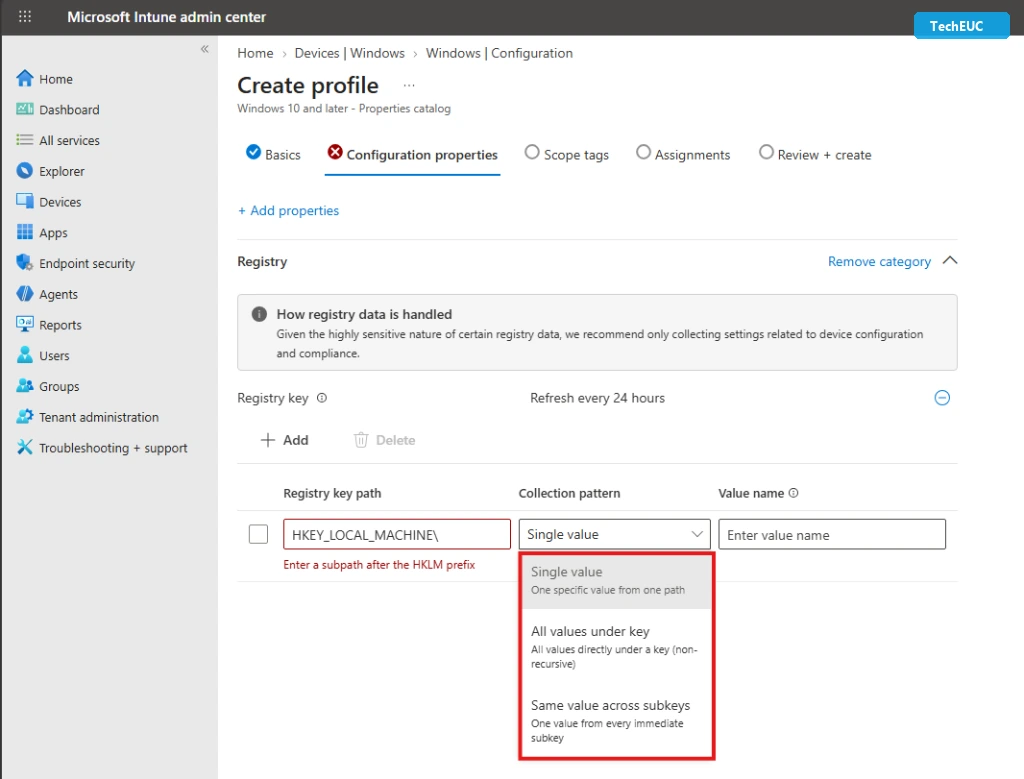Open Tenant administration in left navigation

pos(99,417)
